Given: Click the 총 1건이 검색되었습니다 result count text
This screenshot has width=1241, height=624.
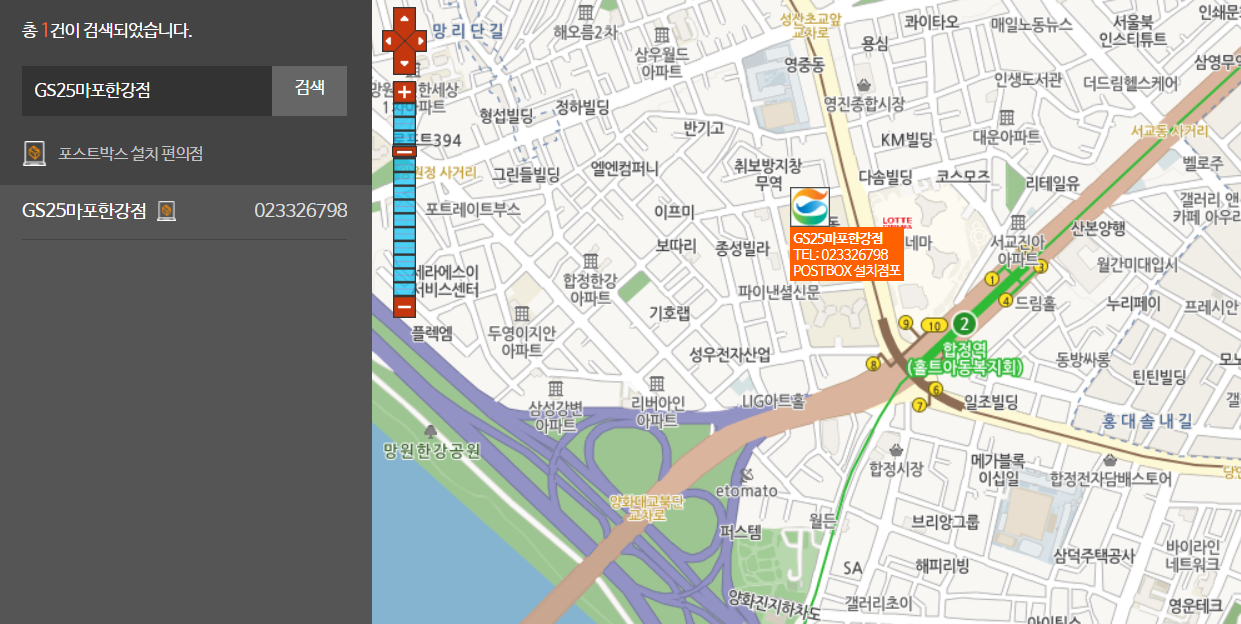Looking at the screenshot, I should pos(107,31).
